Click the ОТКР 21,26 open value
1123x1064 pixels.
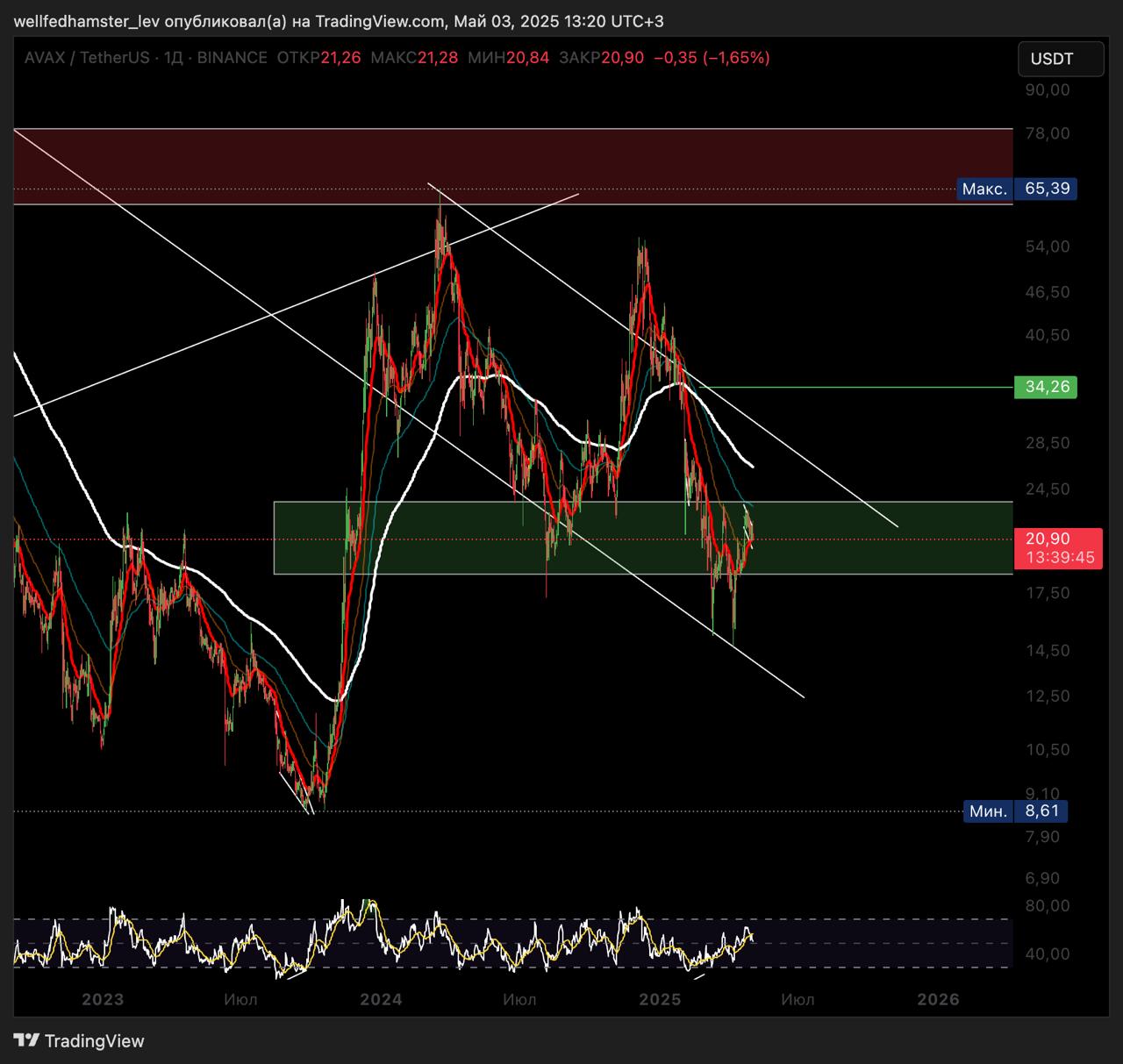[318, 58]
